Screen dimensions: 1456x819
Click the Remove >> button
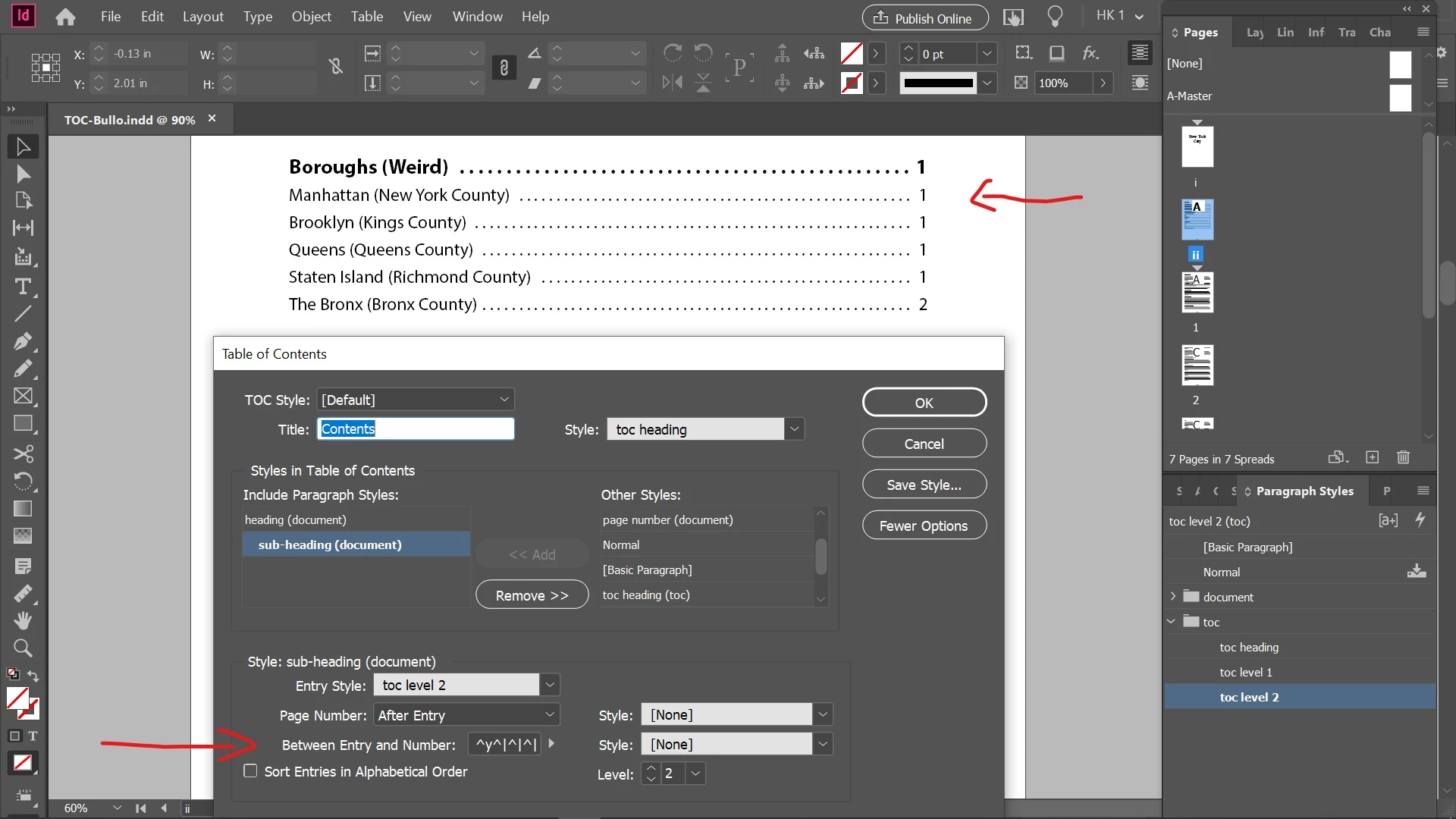point(532,595)
